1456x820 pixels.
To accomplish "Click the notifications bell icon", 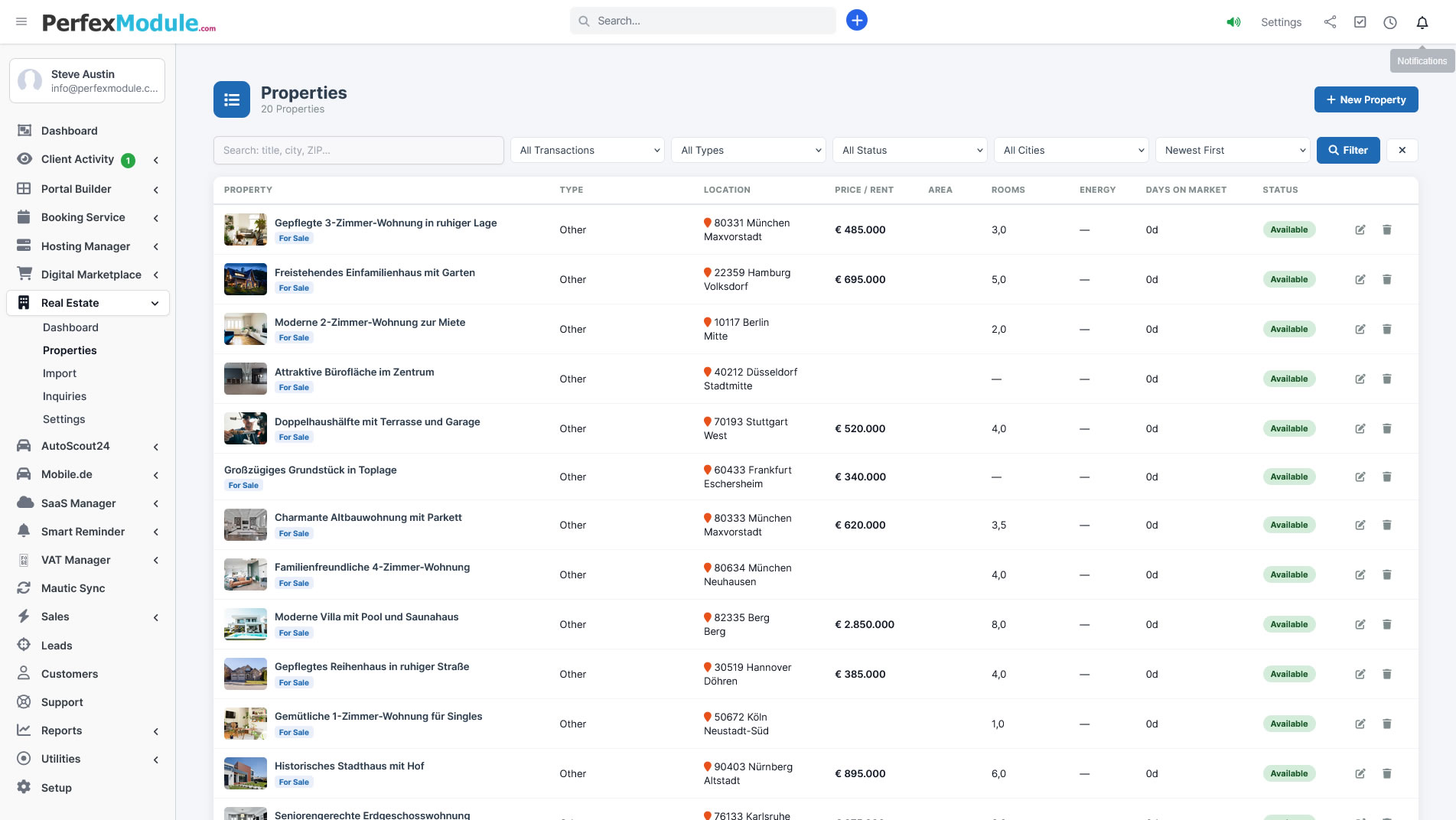I will click(x=1422, y=22).
